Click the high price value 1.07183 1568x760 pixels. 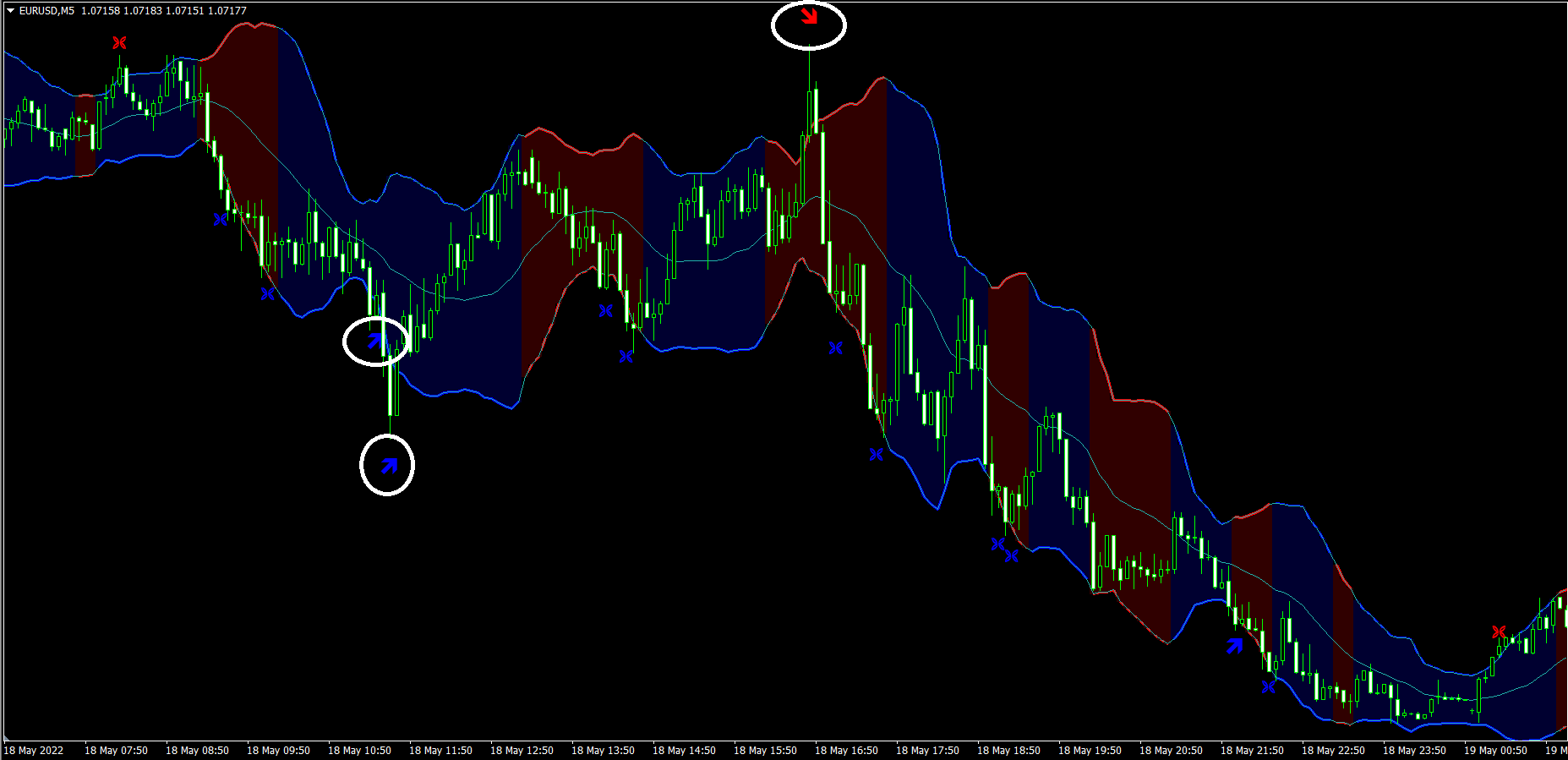coord(143,11)
